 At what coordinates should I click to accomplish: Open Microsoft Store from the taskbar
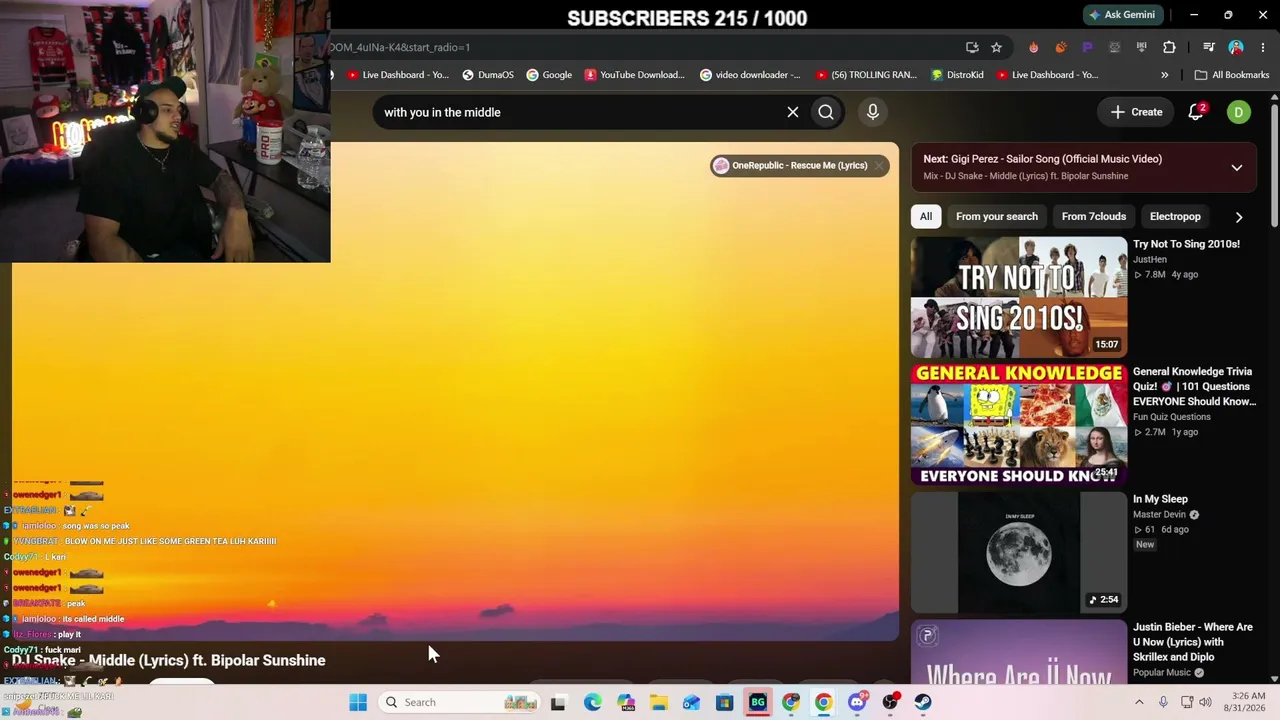click(724, 702)
